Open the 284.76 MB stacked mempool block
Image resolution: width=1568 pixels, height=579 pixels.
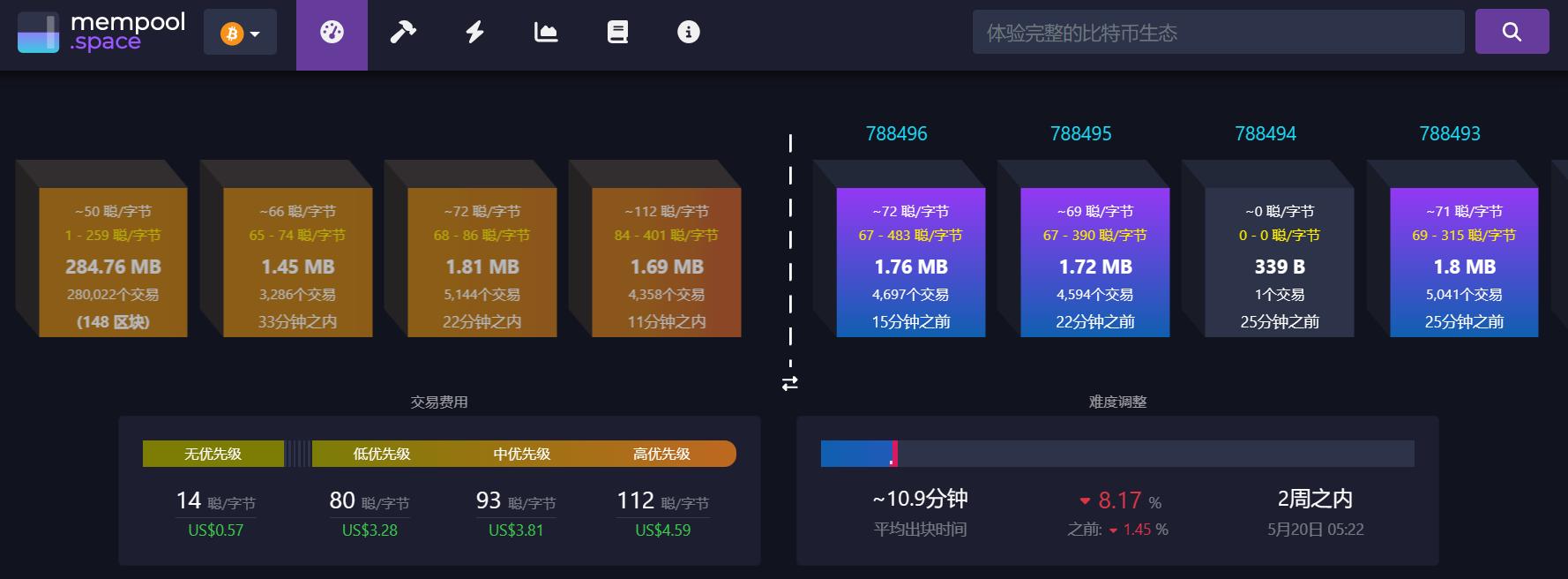click(x=113, y=262)
